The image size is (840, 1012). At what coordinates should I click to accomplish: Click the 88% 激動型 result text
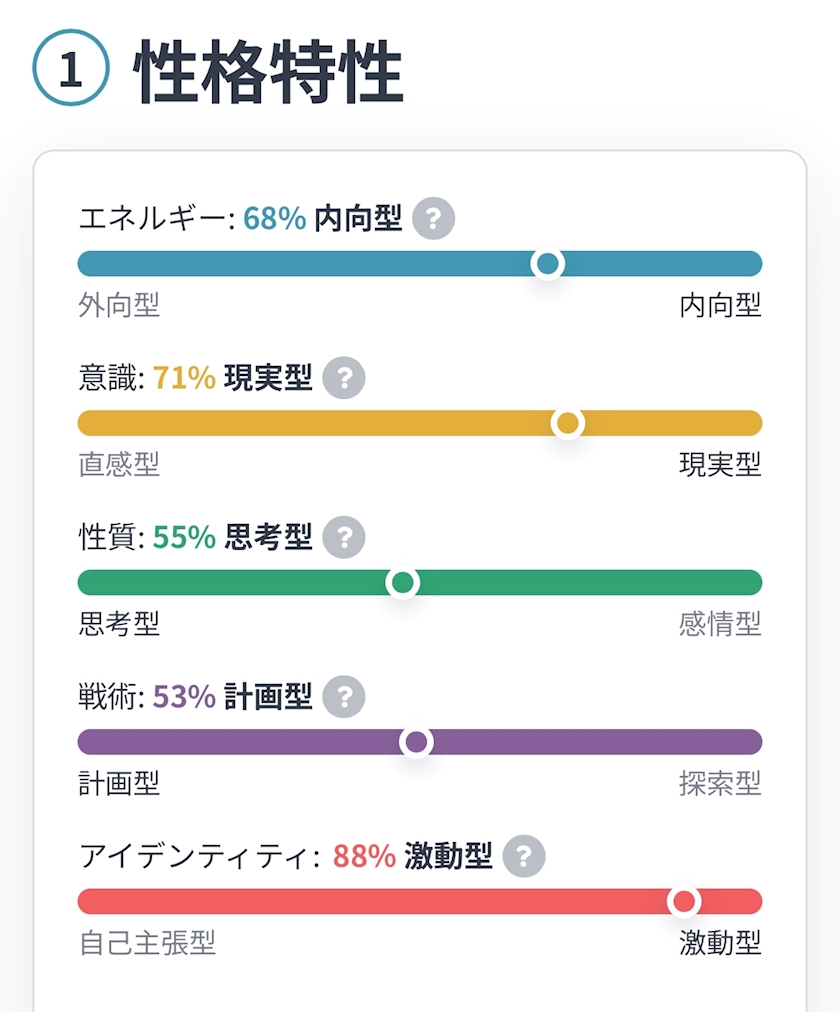click(x=412, y=856)
